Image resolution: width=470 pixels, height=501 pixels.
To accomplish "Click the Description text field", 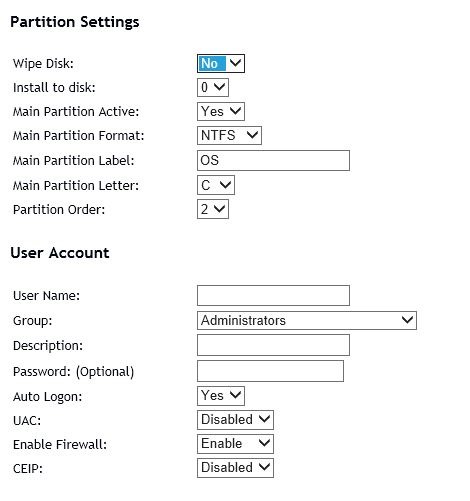I will pyautogui.click(x=273, y=345).
